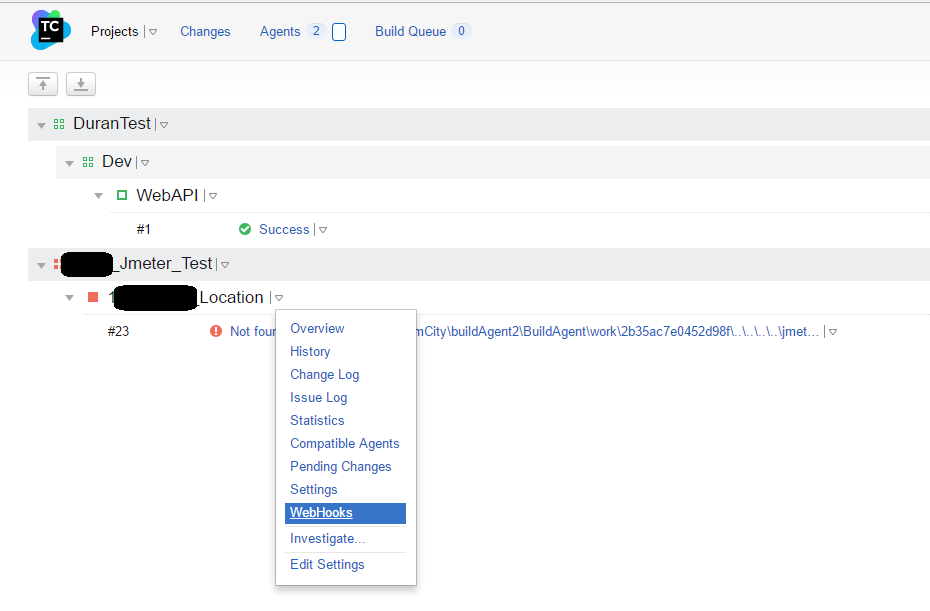Screen dimensions: 930x611
Task: Click the Jmeter_Test project red icon
Action: (x=57, y=264)
